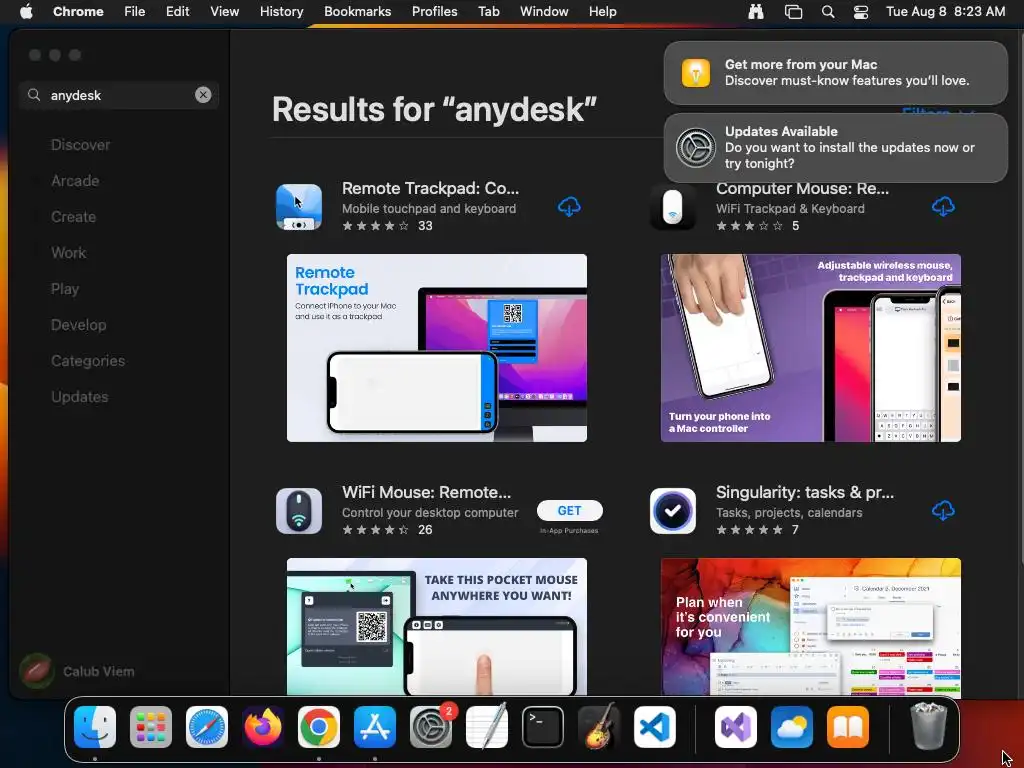
Task: Click the WiFi Mouse app icon
Action: point(299,511)
